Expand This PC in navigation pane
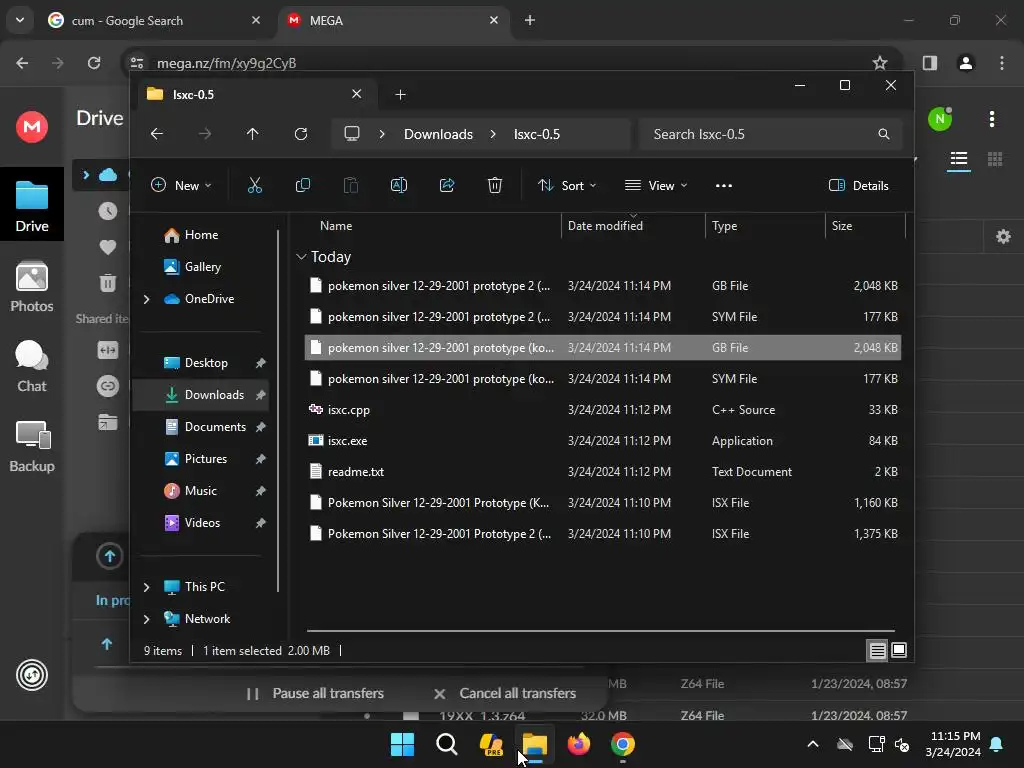Screen dimensions: 1024x768 pyautogui.click(x=146, y=586)
